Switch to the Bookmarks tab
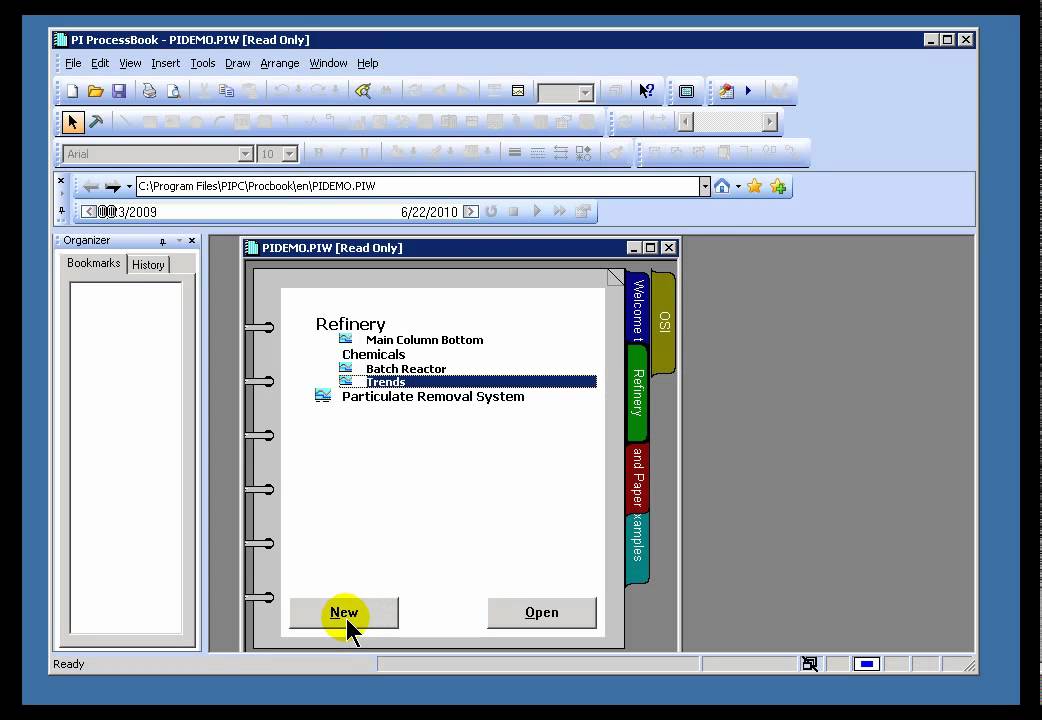Viewport: 1042px width, 720px height. 94,263
